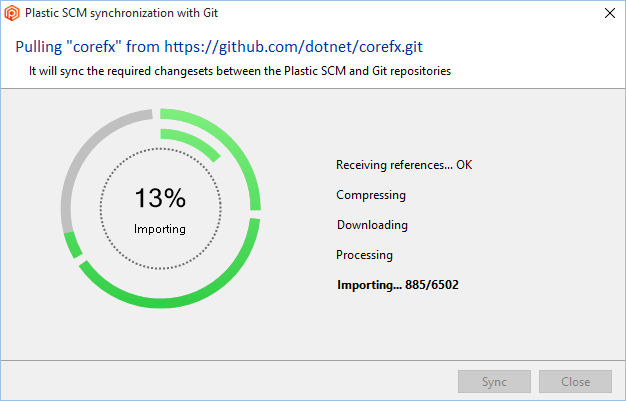
Task: Select the Compressing status line
Action: 371,195
